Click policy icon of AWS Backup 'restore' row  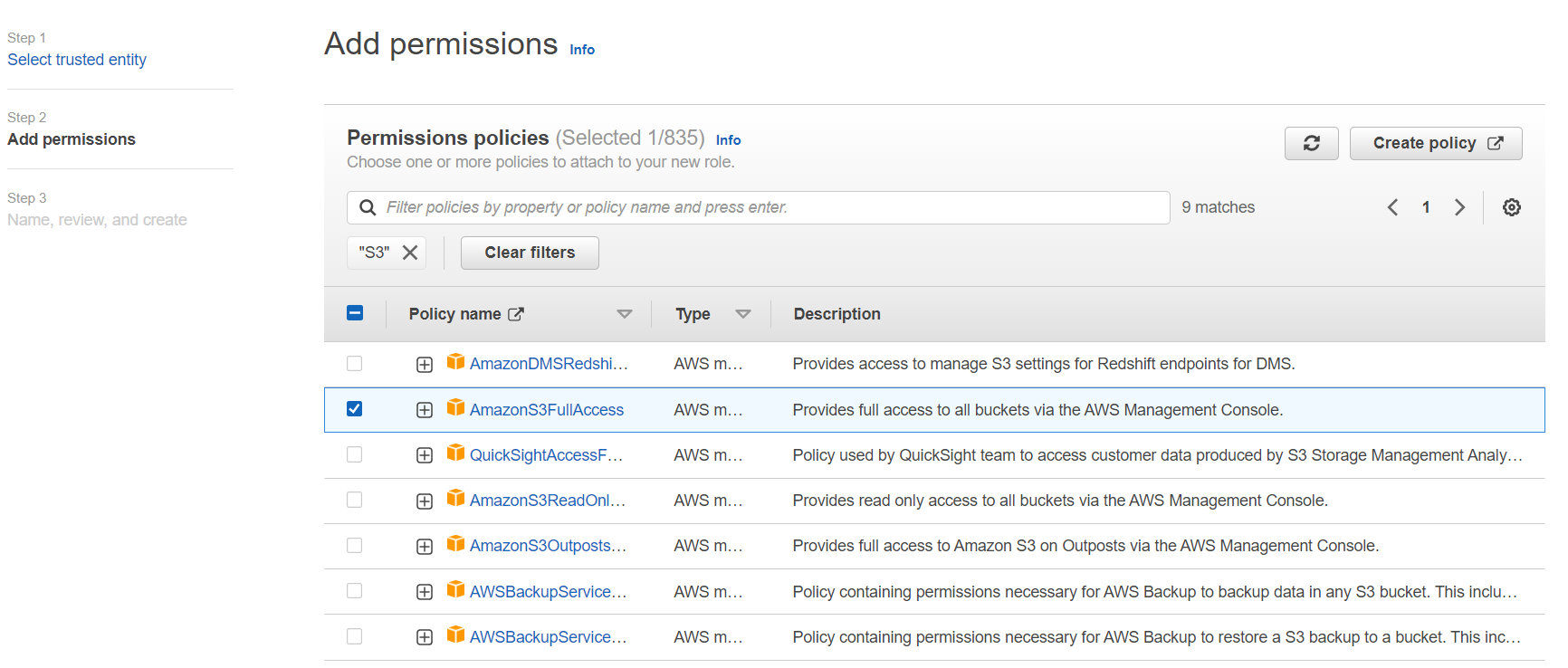[x=455, y=635]
